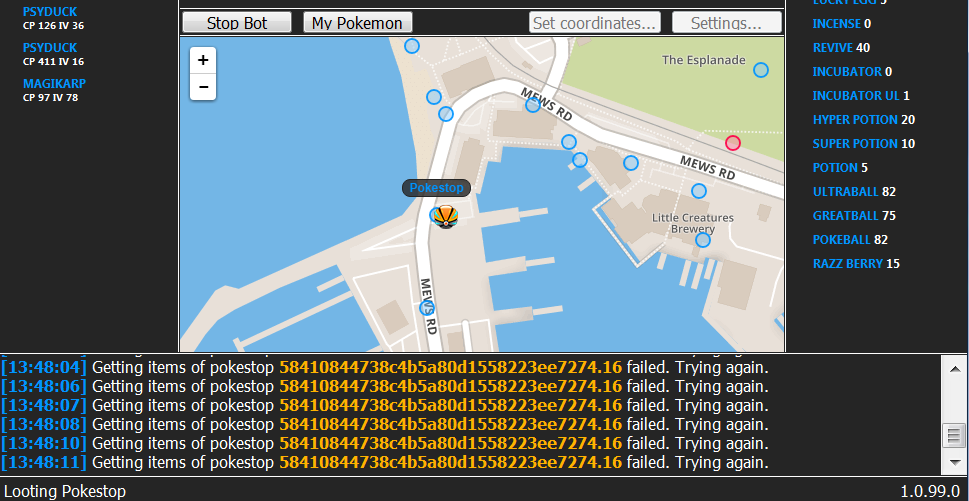Click the log scrollbar down arrow
Screen dimensions: 969x501
[x=954, y=462]
